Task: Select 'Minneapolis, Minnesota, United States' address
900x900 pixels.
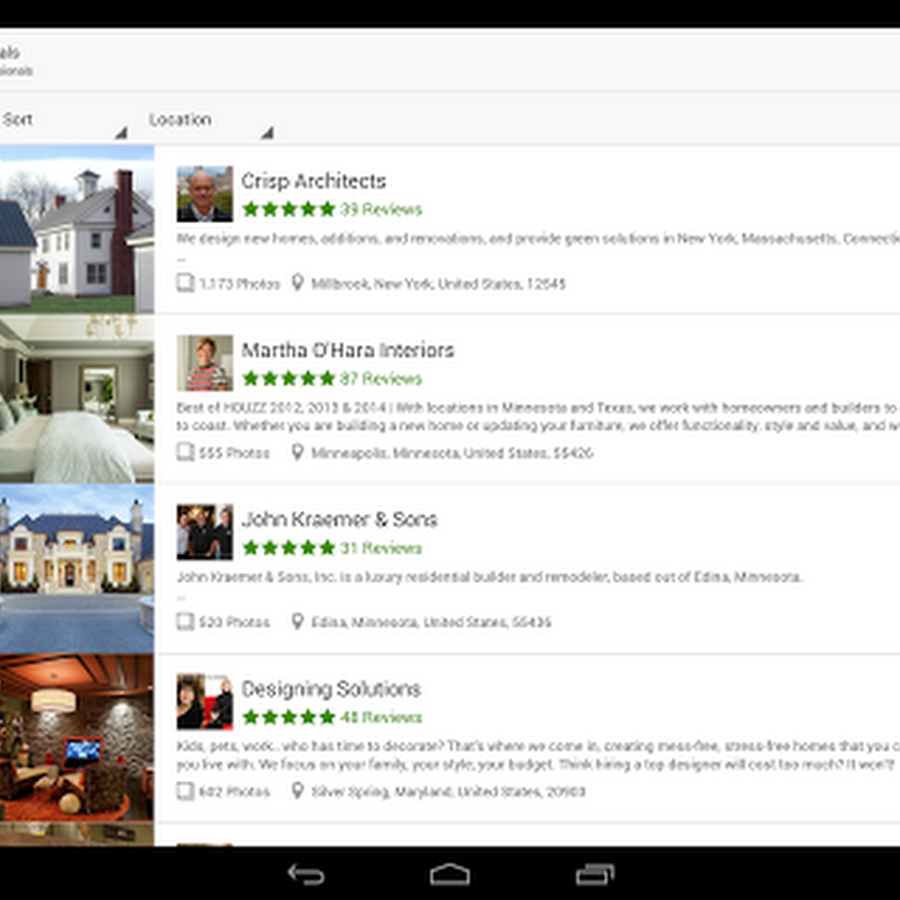Action: click(x=452, y=453)
